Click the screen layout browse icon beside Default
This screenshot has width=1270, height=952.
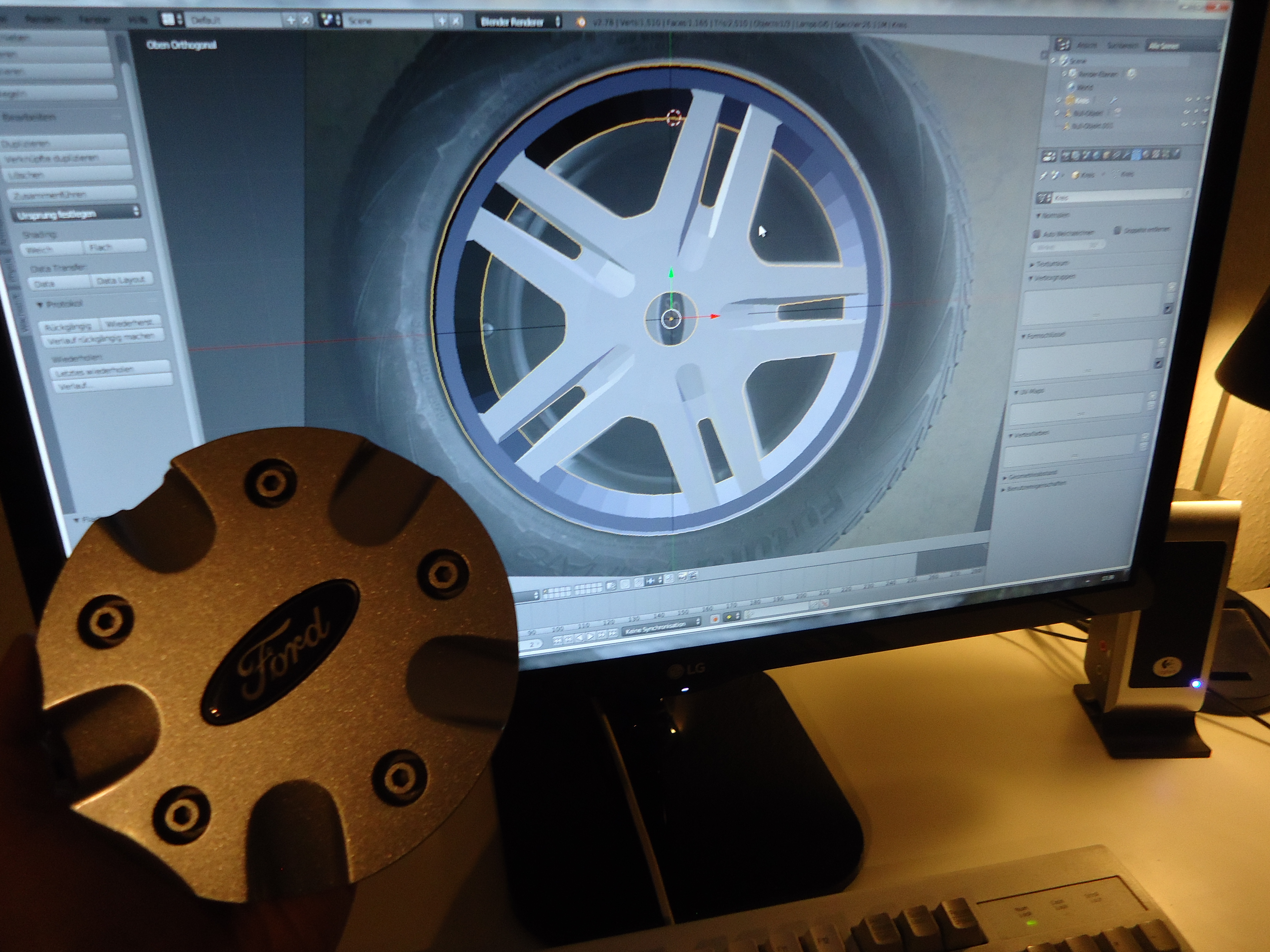point(172,19)
